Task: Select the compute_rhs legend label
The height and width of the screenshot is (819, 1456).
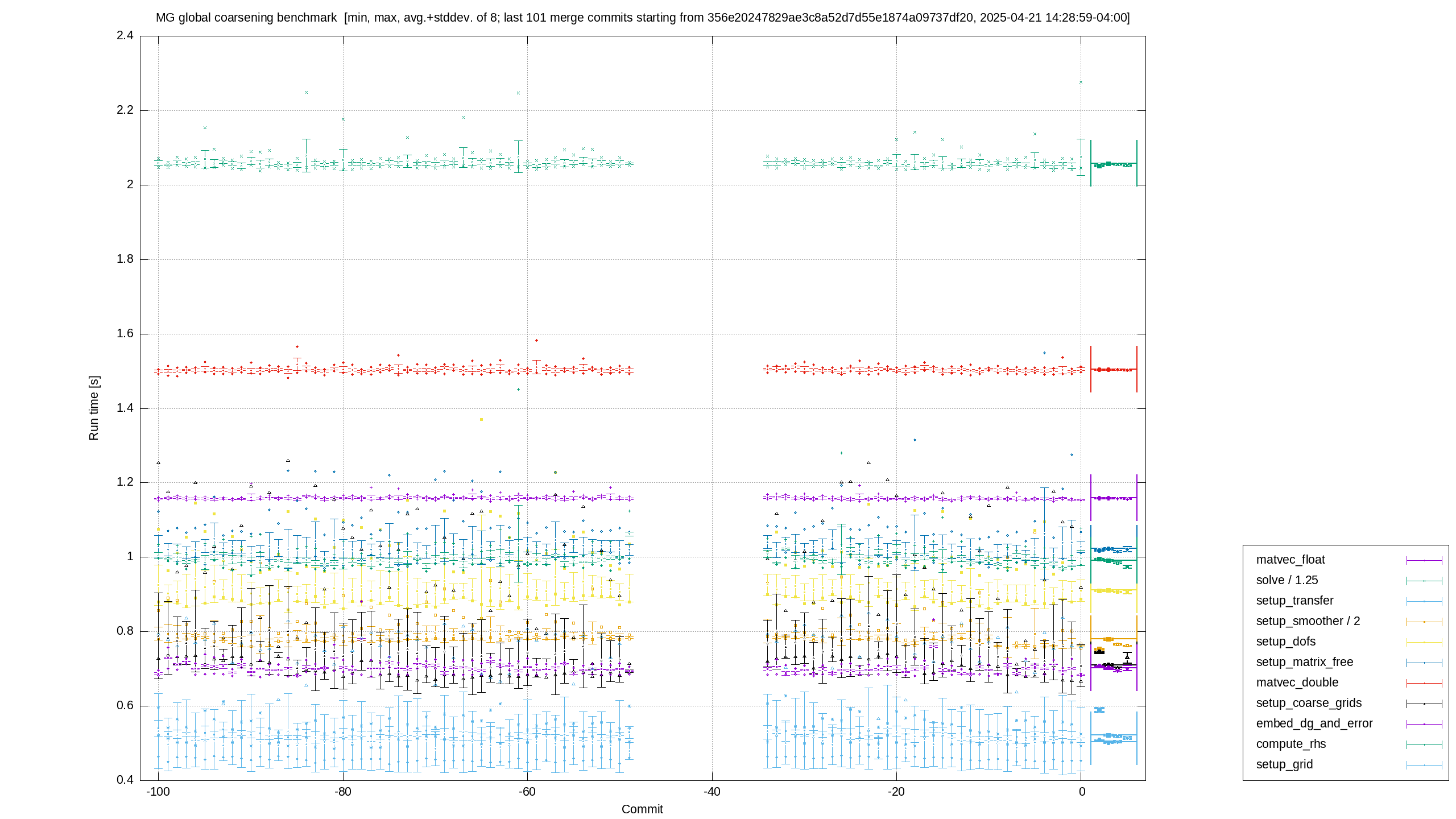Action: point(1291,744)
